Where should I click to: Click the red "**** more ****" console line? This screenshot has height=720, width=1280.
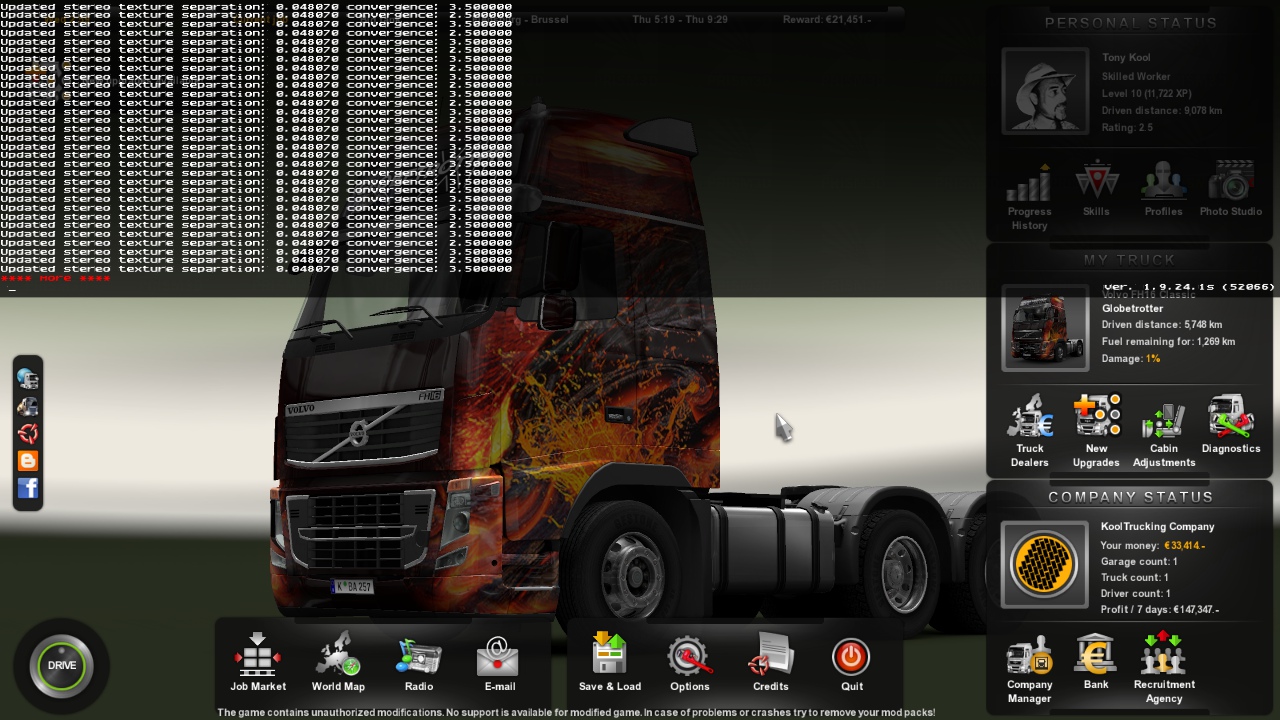click(x=55, y=278)
